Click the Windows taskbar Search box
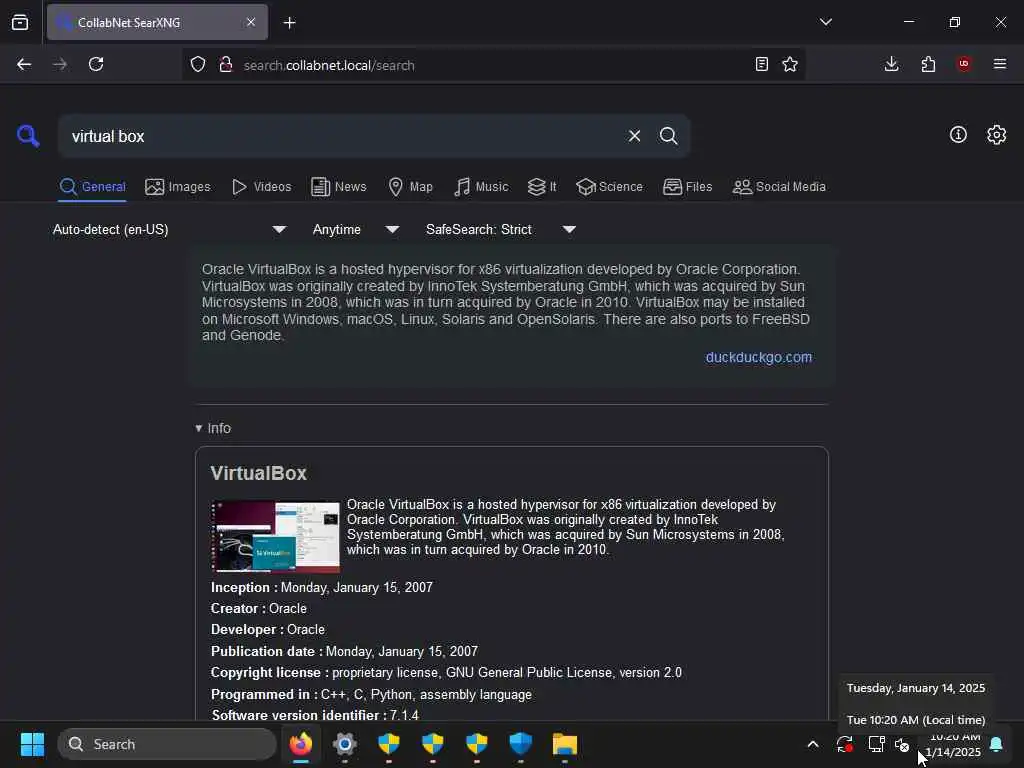Viewport: 1024px width, 768px height. (x=167, y=744)
